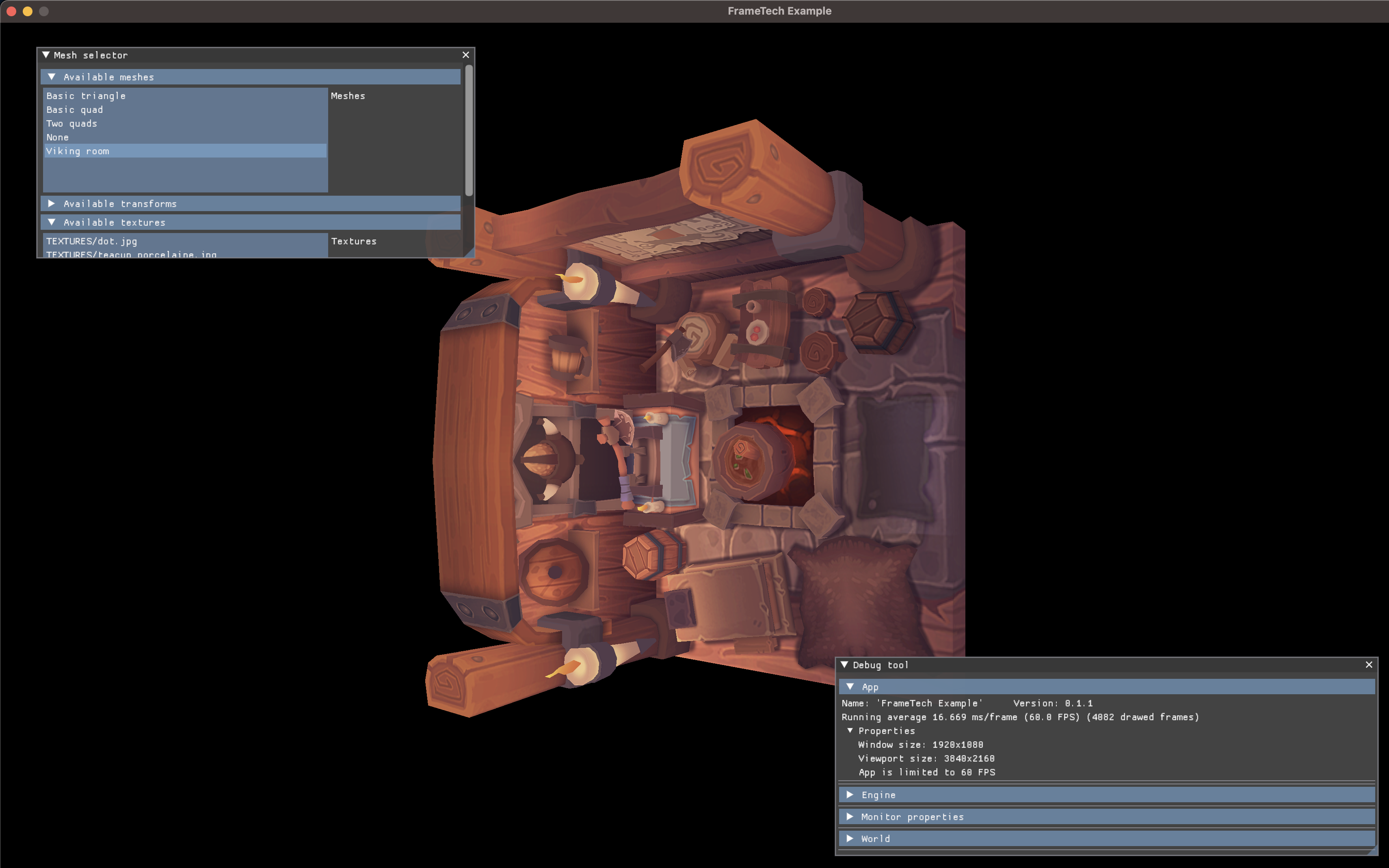The image size is (1389, 868).
Task: Collapse the App section header
Action: point(1106,687)
